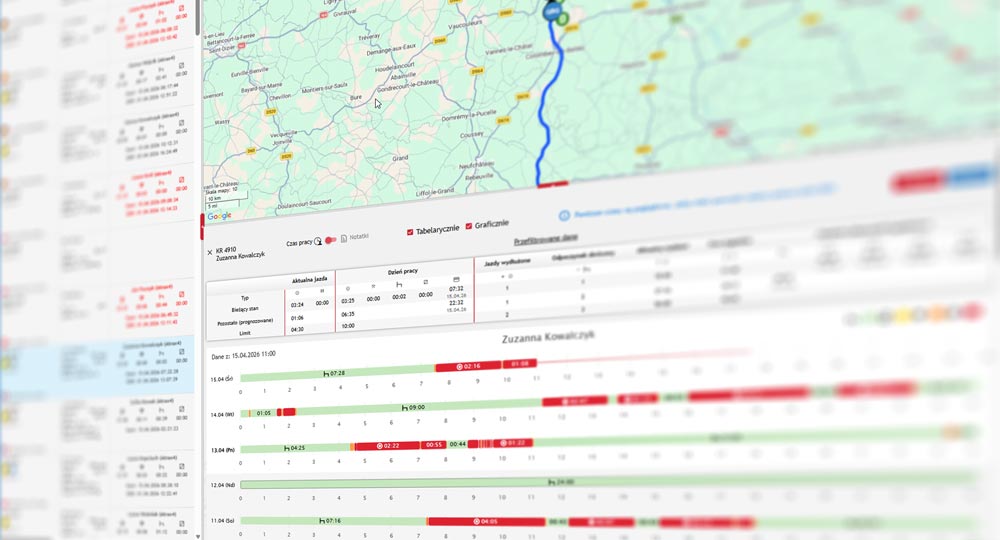Select the 07:16 rest bar on 11.04
1000x540 pixels.
[333, 520]
